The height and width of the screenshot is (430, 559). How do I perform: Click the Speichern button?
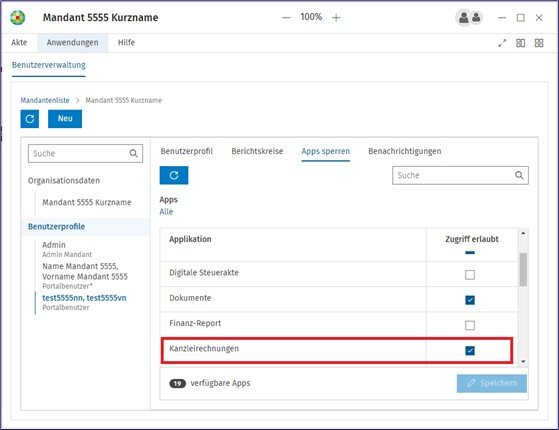tap(492, 383)
